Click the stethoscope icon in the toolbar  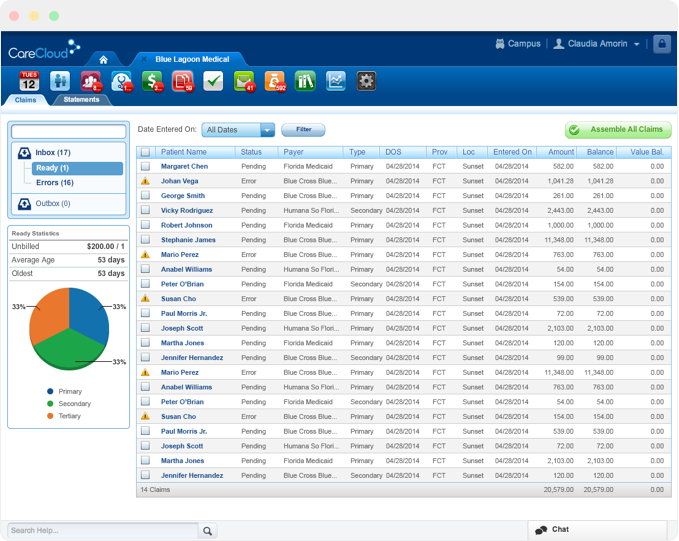(122, 81)
